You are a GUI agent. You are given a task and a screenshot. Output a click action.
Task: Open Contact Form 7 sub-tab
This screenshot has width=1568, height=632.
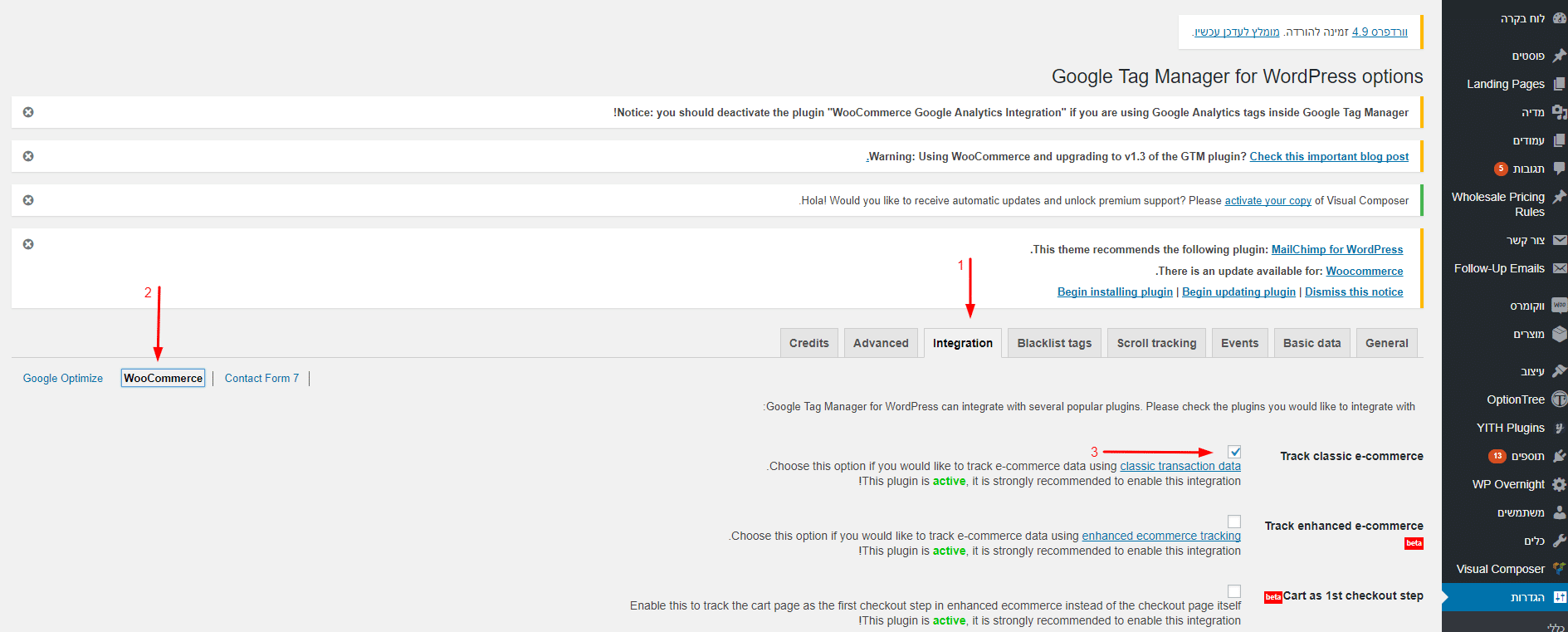[261, 378]
